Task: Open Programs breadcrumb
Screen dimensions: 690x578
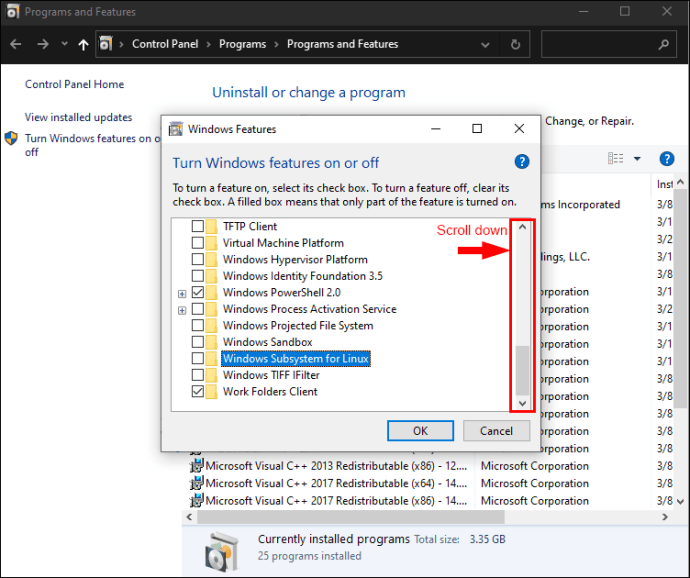Action: tap(242, 44)
